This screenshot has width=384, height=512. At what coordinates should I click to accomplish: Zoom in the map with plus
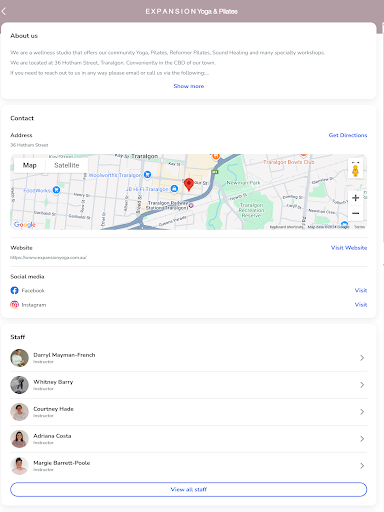coord(356,198)
